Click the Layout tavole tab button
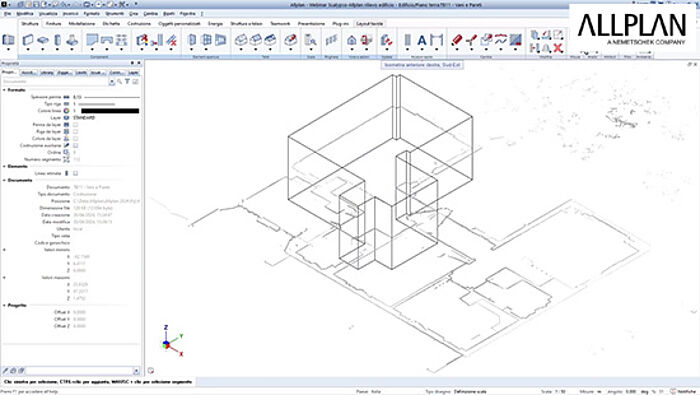This screenshot has height=395, width=700. pos(370,24)
